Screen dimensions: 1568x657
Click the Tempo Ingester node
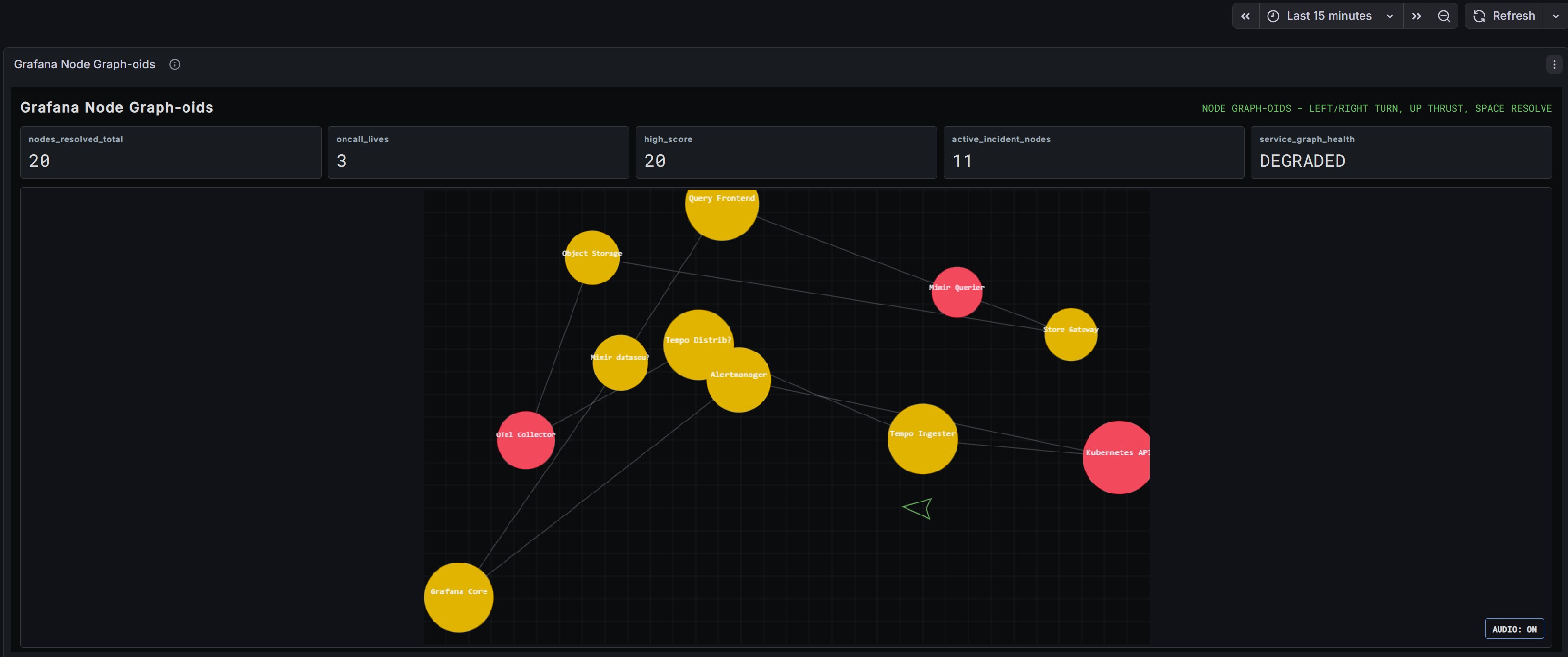(922, 439)
